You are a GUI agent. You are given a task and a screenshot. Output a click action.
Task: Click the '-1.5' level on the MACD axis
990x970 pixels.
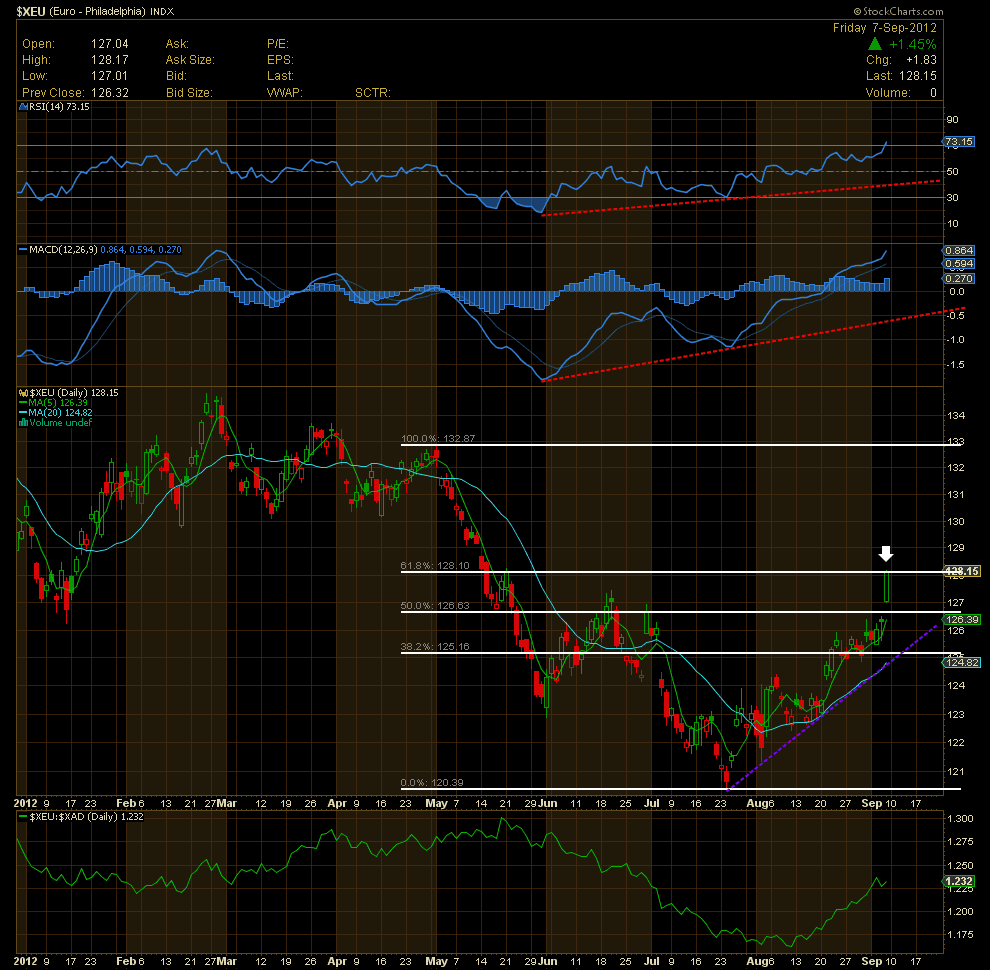(955, 365)
